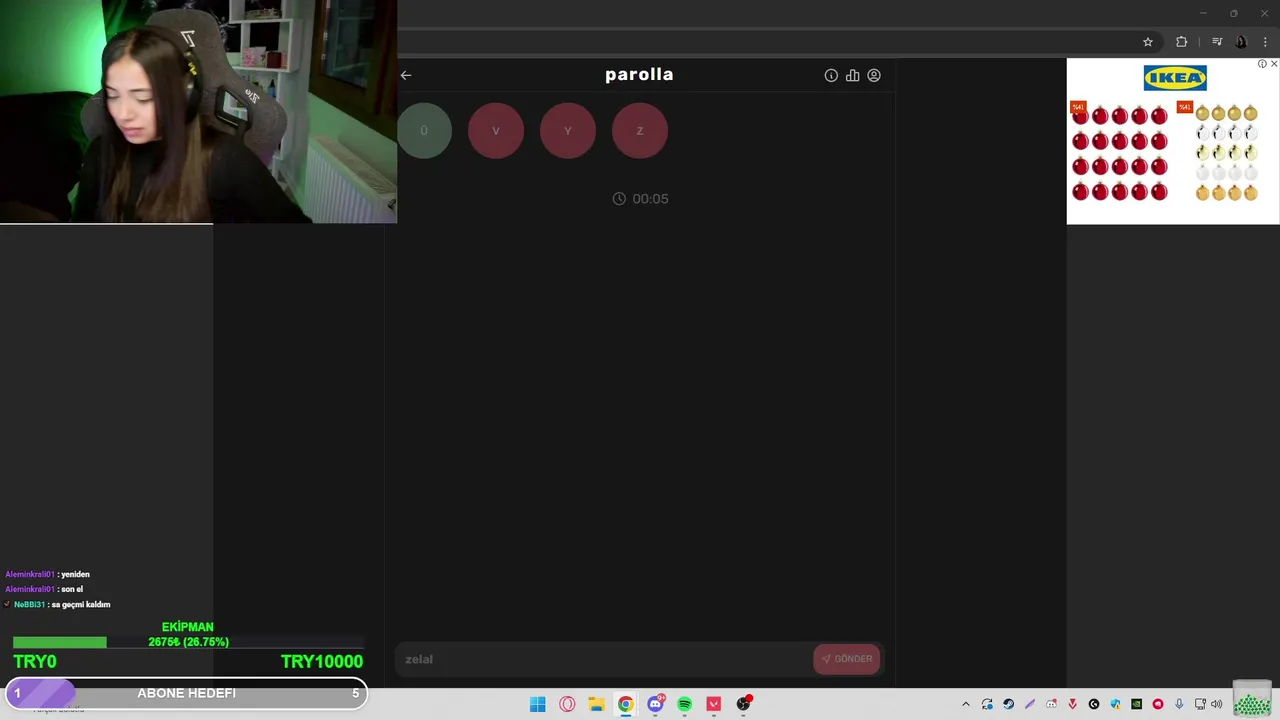Go back with the parolla arrow

405,75
